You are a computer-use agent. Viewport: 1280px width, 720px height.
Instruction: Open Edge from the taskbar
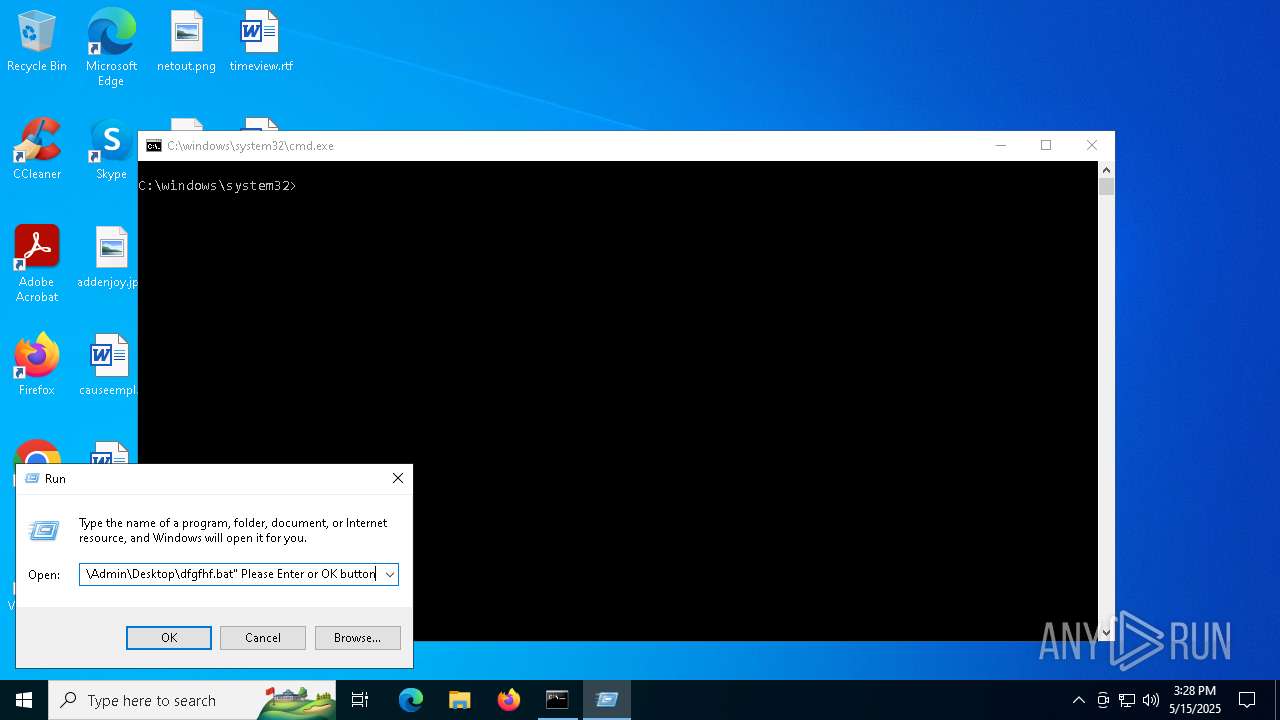[411, 700]
